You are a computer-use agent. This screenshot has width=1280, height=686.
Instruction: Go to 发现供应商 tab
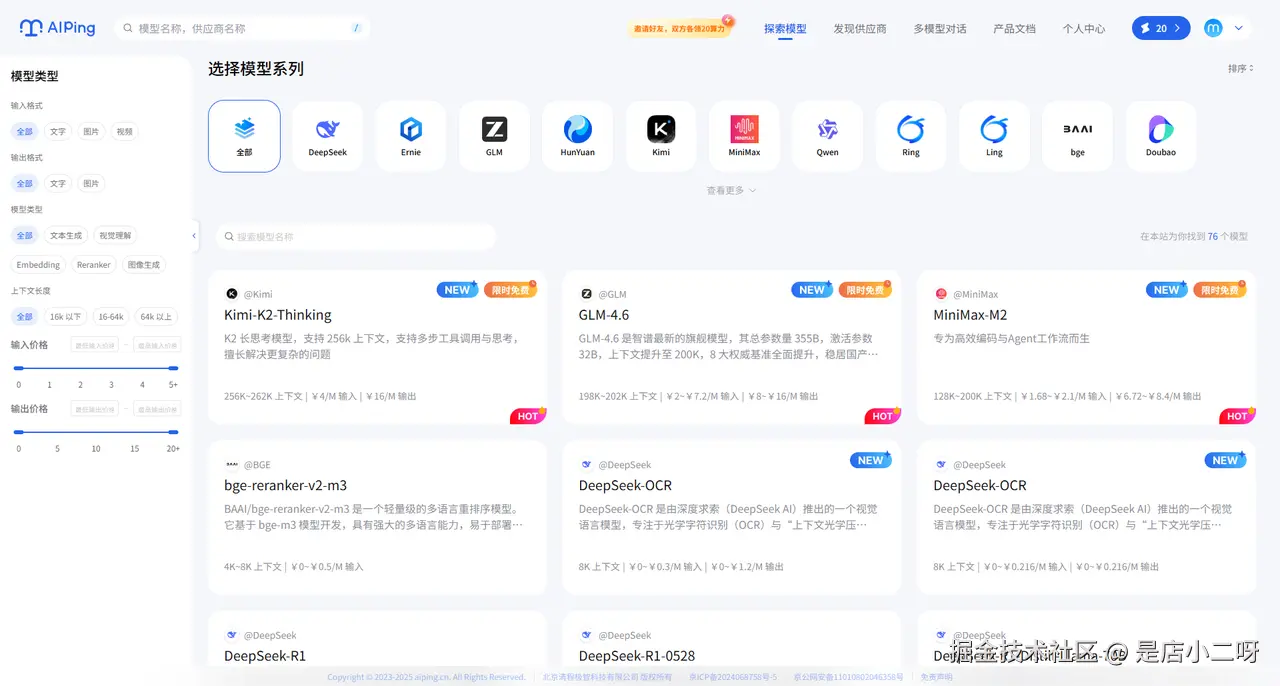pos(860,29)
